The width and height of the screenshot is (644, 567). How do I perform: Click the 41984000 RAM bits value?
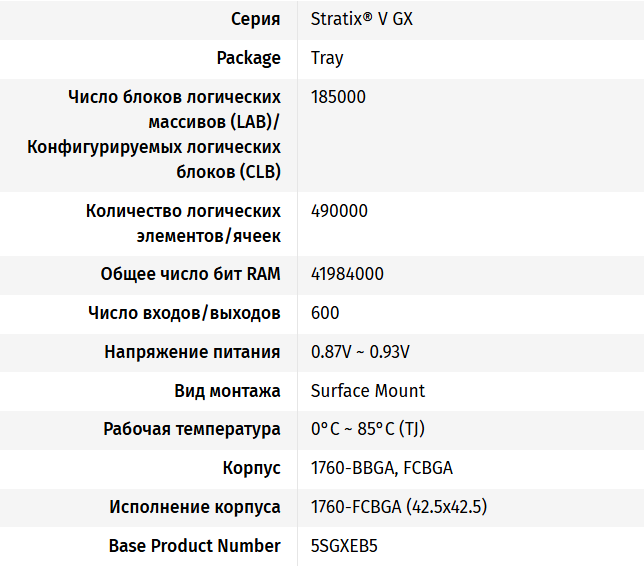(x=347, y=274)
